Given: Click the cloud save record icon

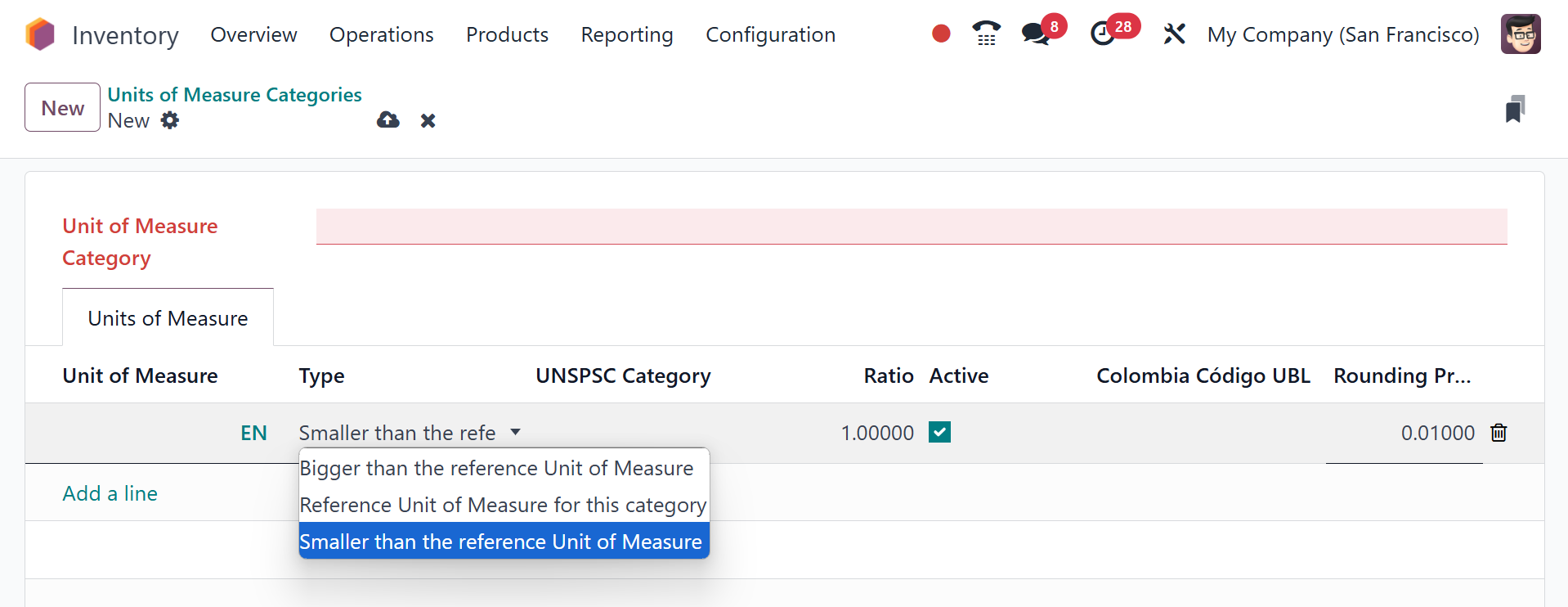Looking at the screenshot, I should (x=388, y=120).
